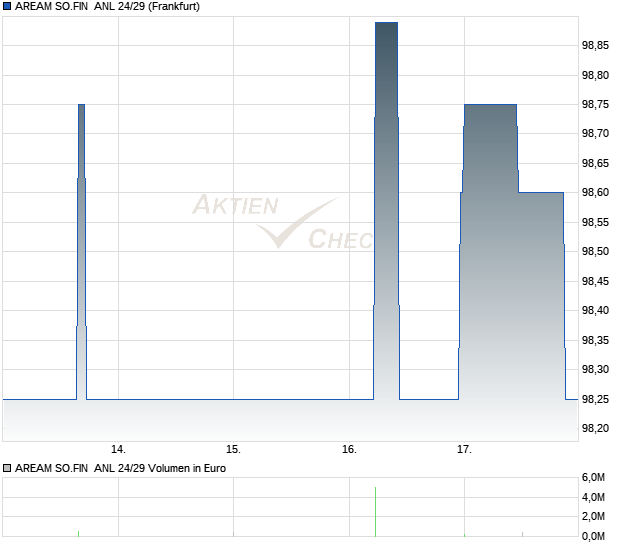
Task: Click the 0,0M volume axis label
Action: click(x=593, y=536)
